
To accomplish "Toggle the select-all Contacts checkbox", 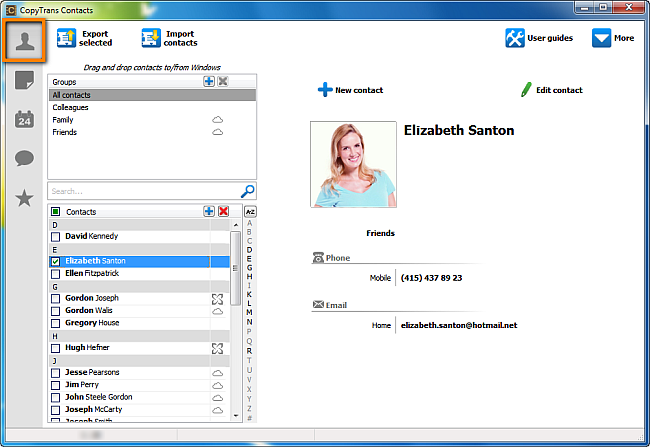I will pyautogui.click(x=56, y=212).
